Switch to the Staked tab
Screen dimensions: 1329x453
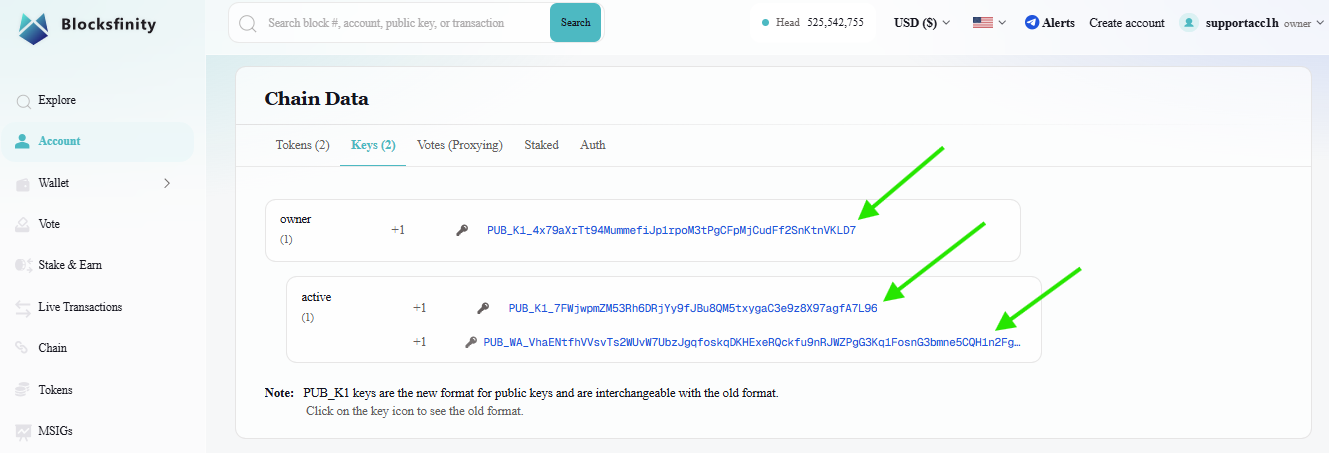(x=542, y=145)
